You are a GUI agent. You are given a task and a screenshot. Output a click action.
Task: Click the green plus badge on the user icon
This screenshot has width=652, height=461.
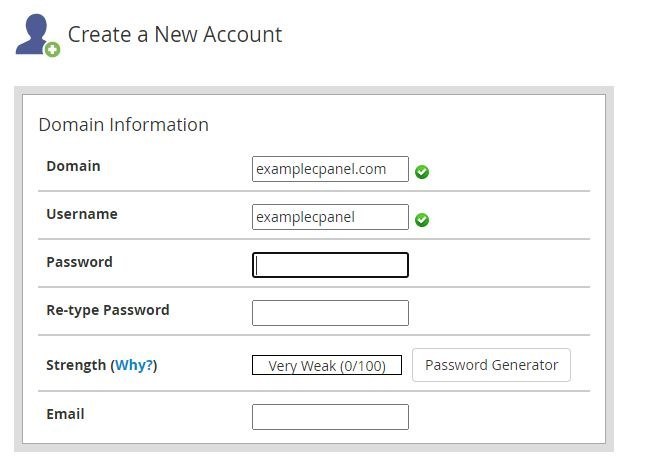pos(52,49)
